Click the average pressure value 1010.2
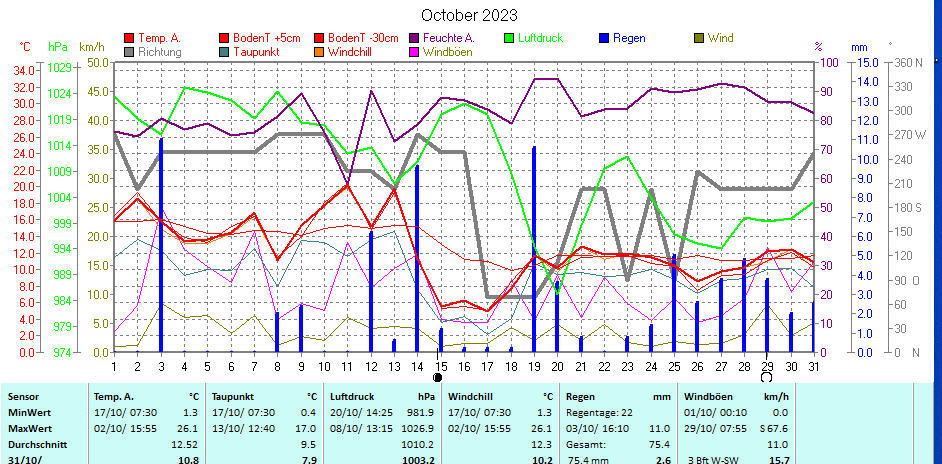The image size is (942, 464). pyautogui.click(x=419, y=445)
